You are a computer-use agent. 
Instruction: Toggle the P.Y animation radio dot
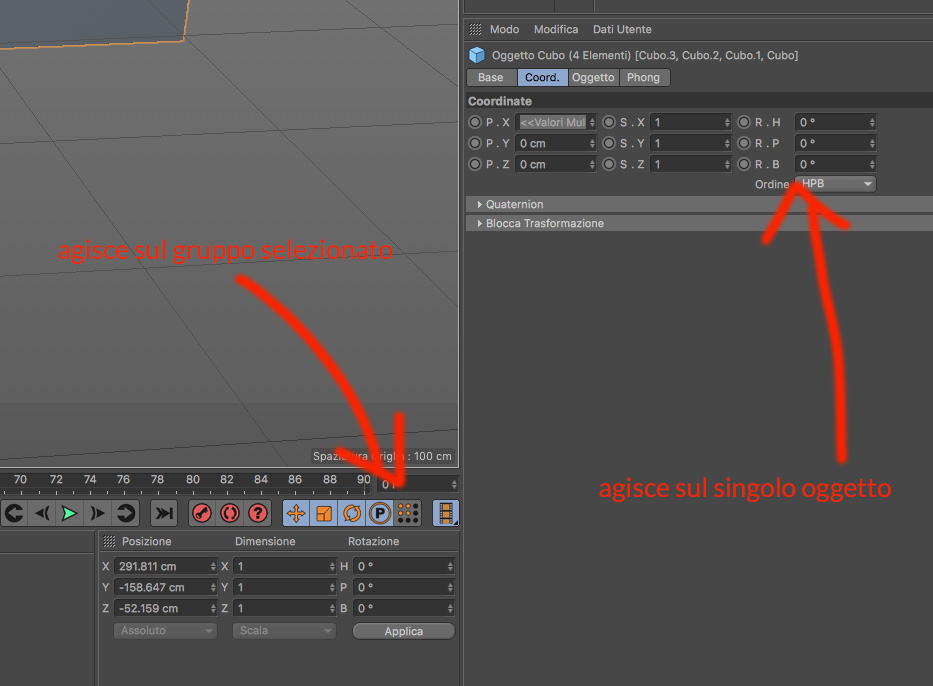point(474,143)
